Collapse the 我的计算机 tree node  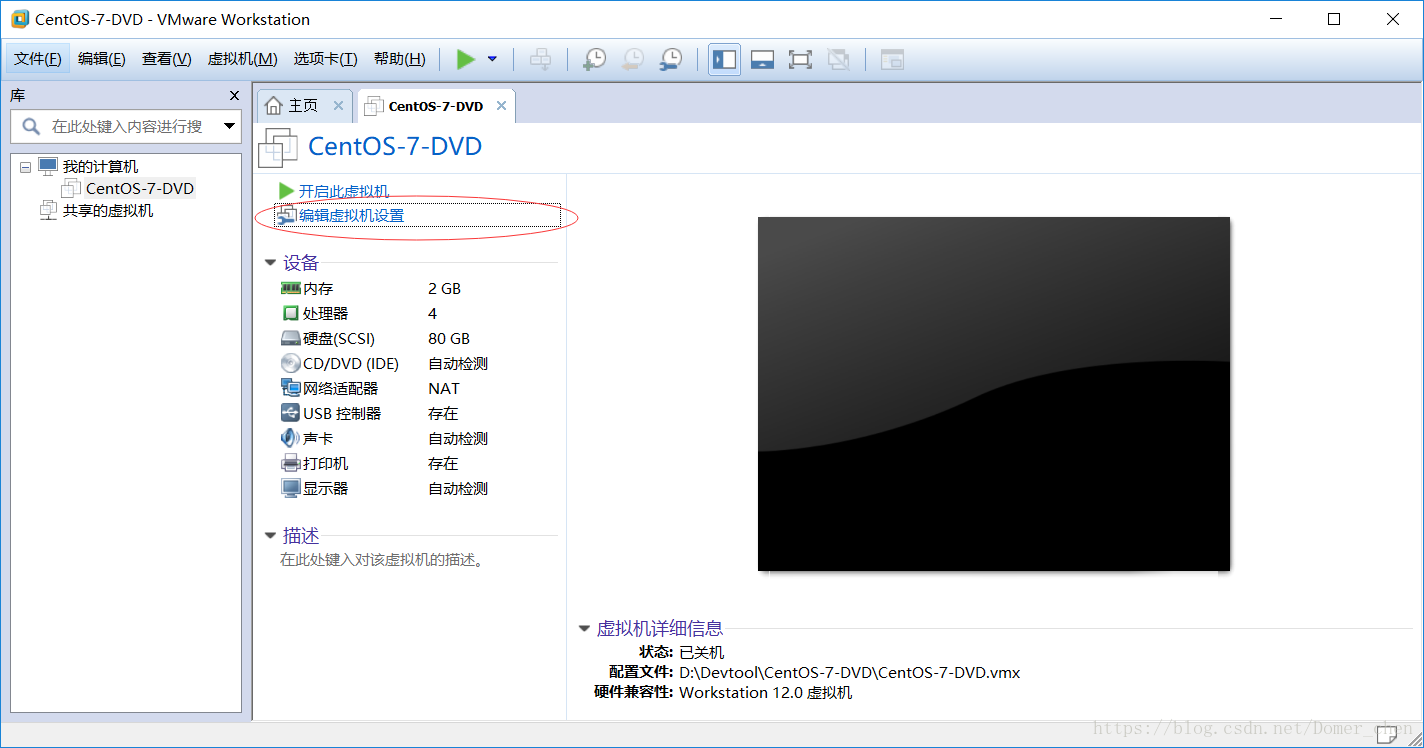tap(25, 167)
